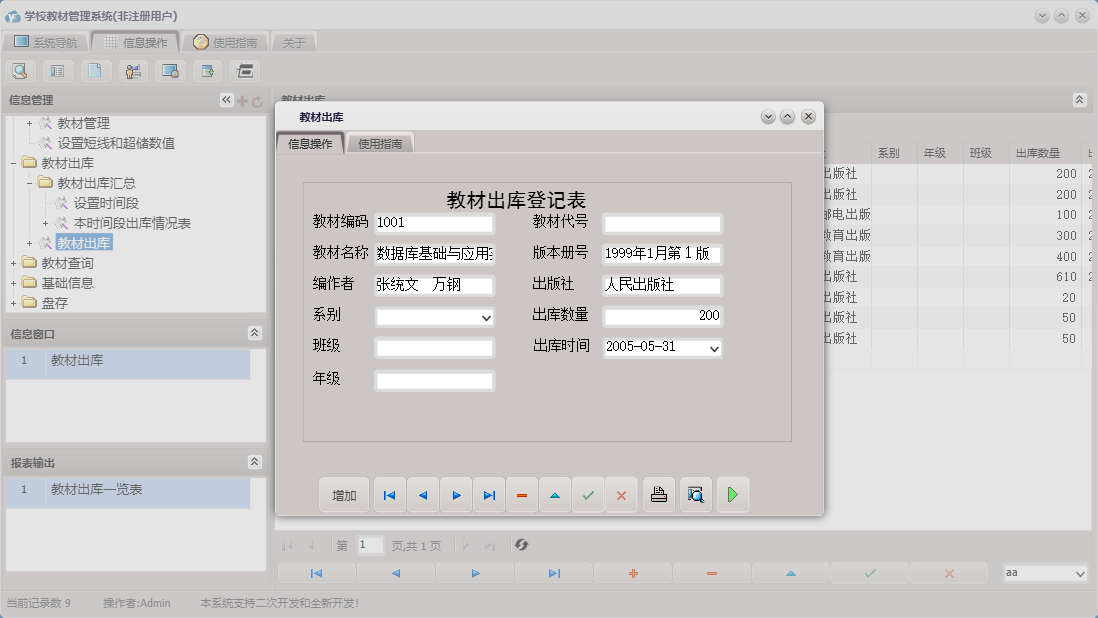
Task: Select the new document toolbar icon
Action: (96, 71)
